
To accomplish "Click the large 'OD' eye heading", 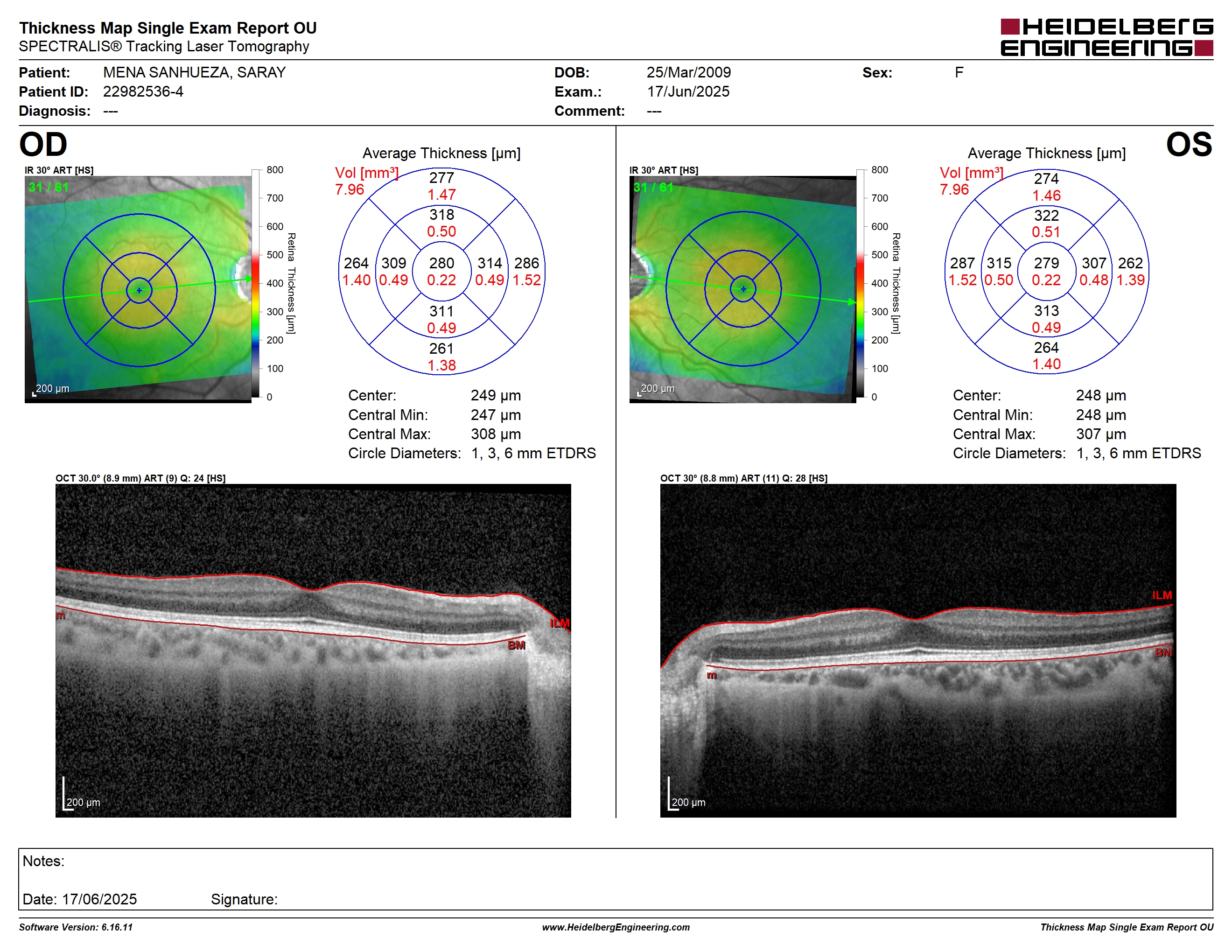I will [43, 144].
